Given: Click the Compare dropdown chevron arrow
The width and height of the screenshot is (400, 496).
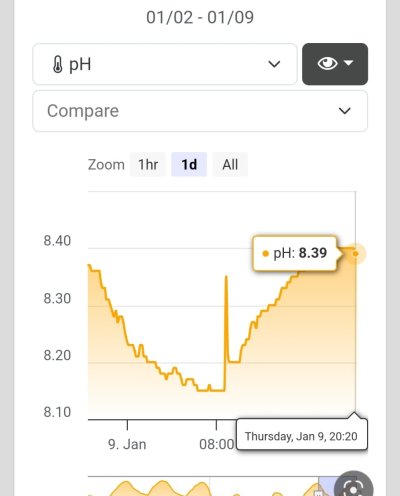Looking at the screenshot, I should pos(345,111).
